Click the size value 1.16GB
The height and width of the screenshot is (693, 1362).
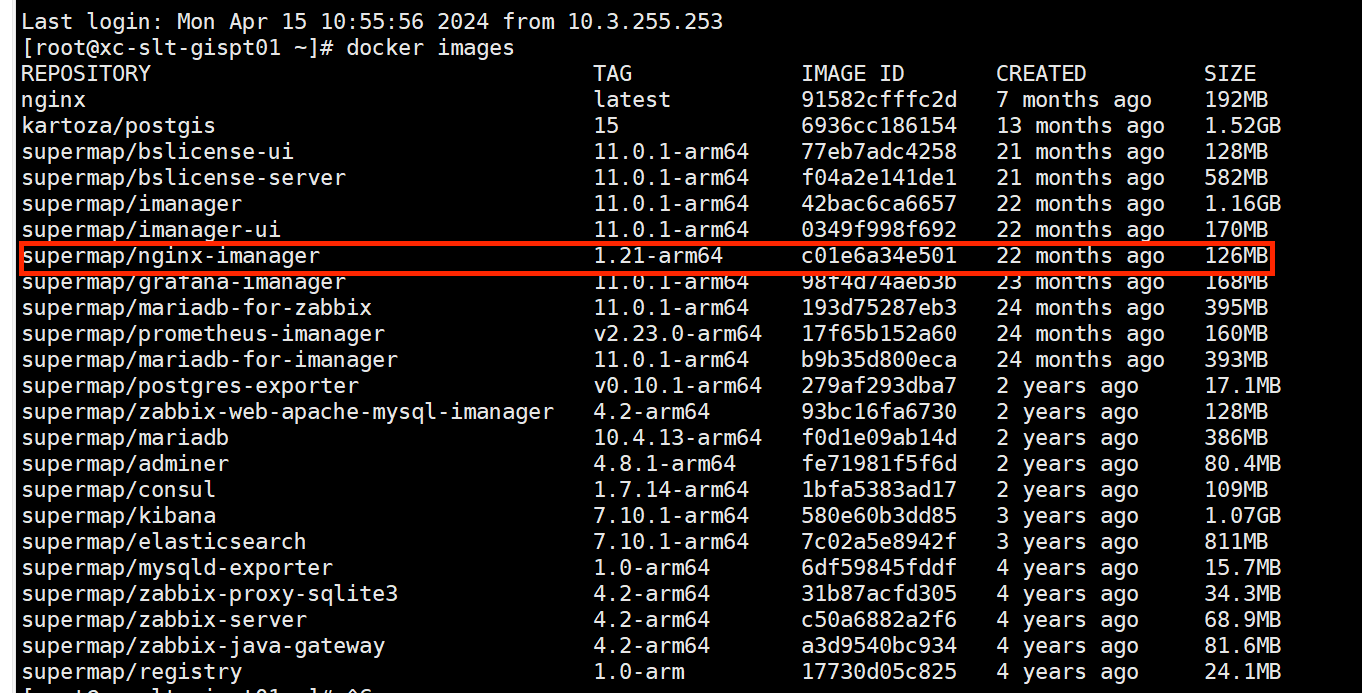tap(1243, 204)
